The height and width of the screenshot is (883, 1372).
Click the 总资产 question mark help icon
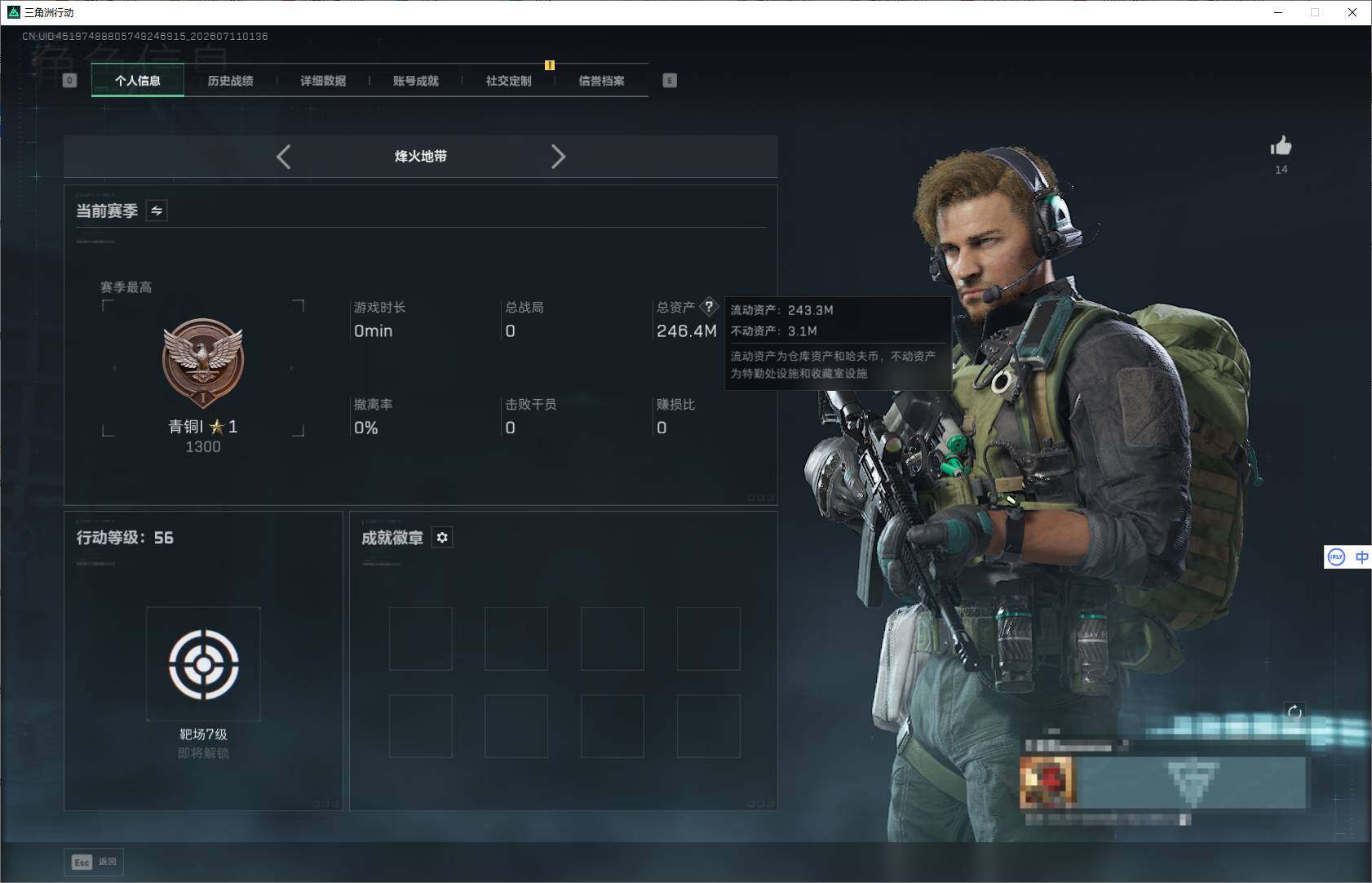(x=709, y=307)
